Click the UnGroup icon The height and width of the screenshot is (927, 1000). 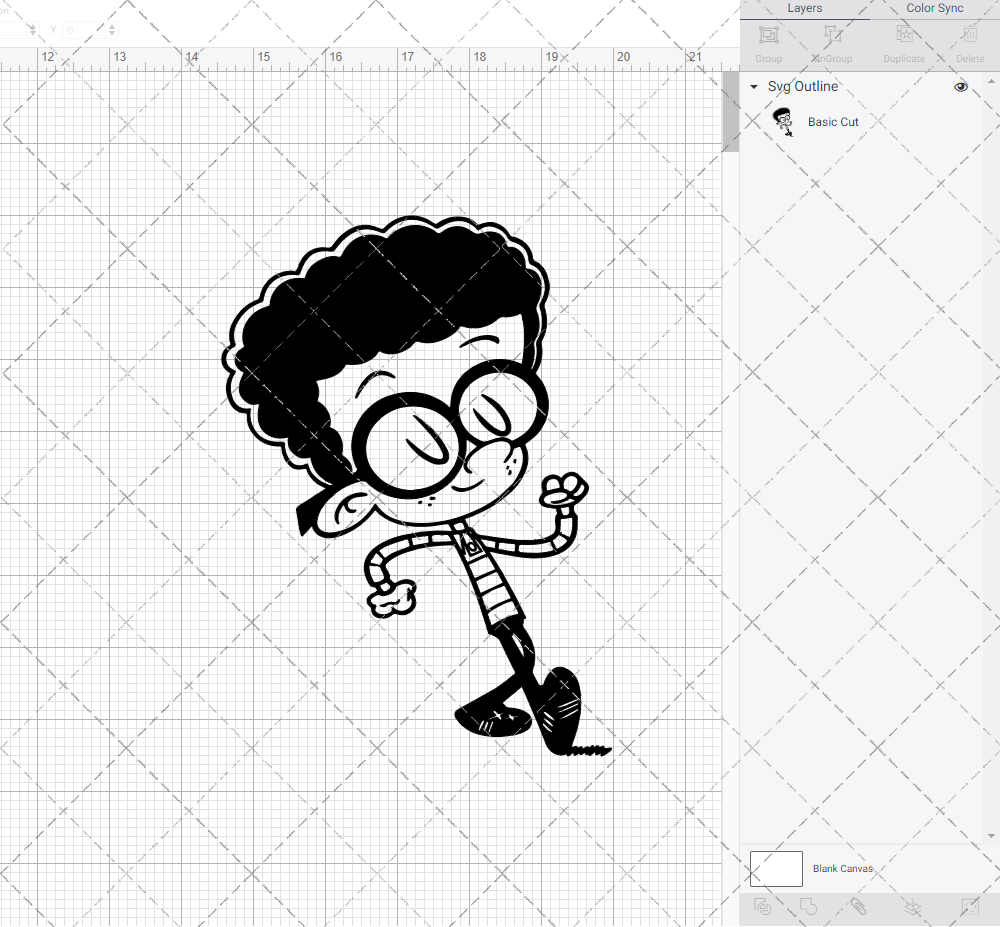click(x=831, y=35)
